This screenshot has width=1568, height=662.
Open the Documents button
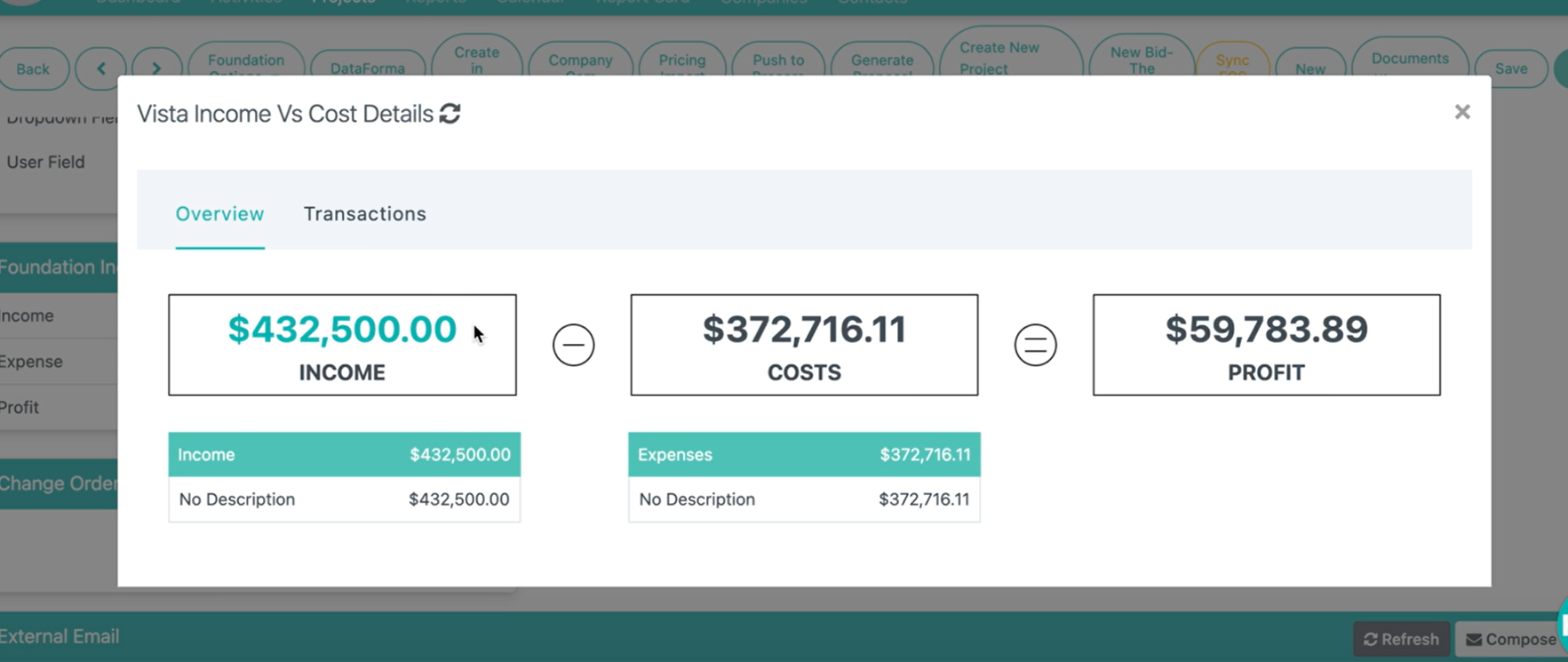point(1410,58)
